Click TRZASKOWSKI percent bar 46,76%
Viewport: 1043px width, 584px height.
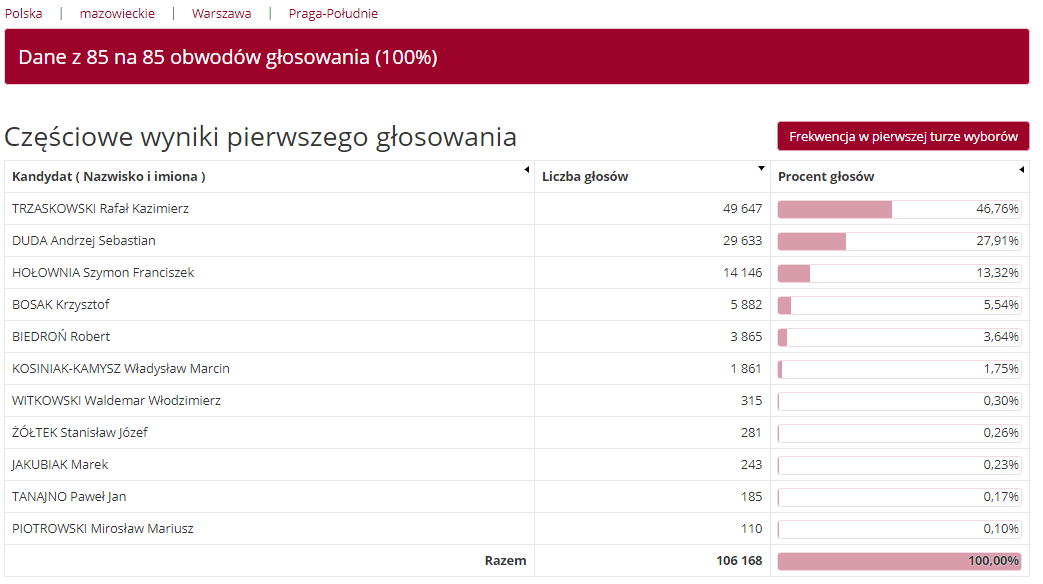click(899, 209)
